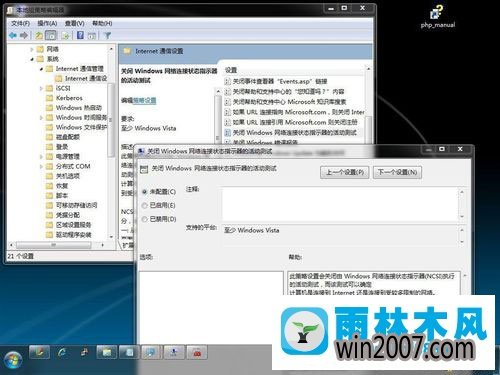Click the tree pane horizontal scrollbar
500x375 pixels.
(57, 245)
